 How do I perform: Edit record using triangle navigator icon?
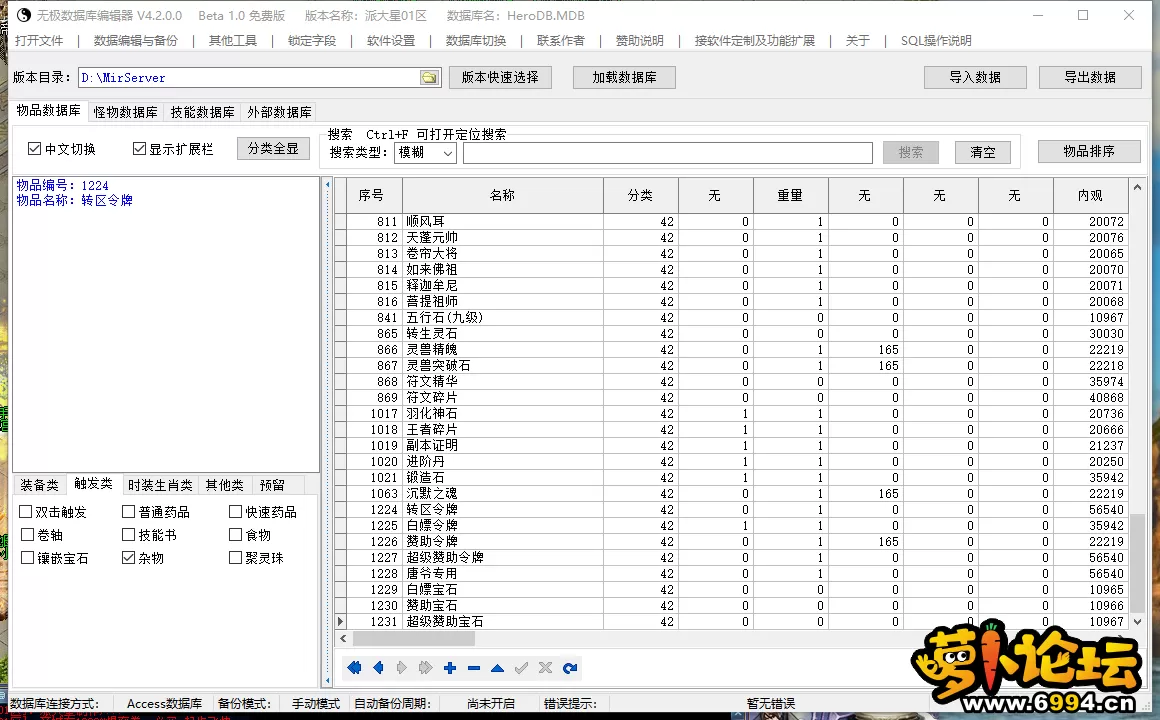point(497,668)
